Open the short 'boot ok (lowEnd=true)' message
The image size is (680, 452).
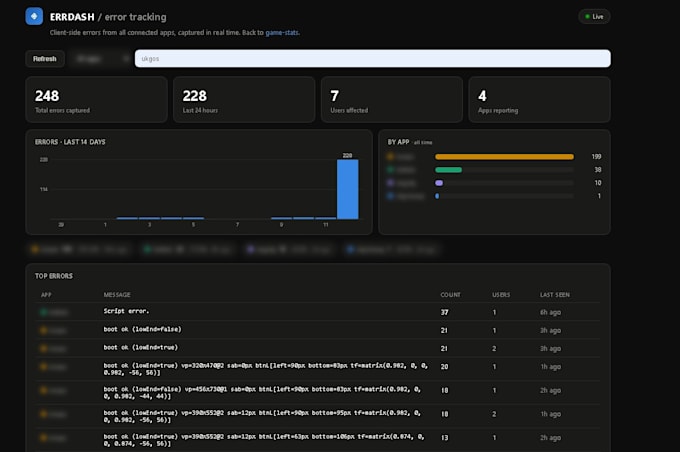[x=141, y=347]
